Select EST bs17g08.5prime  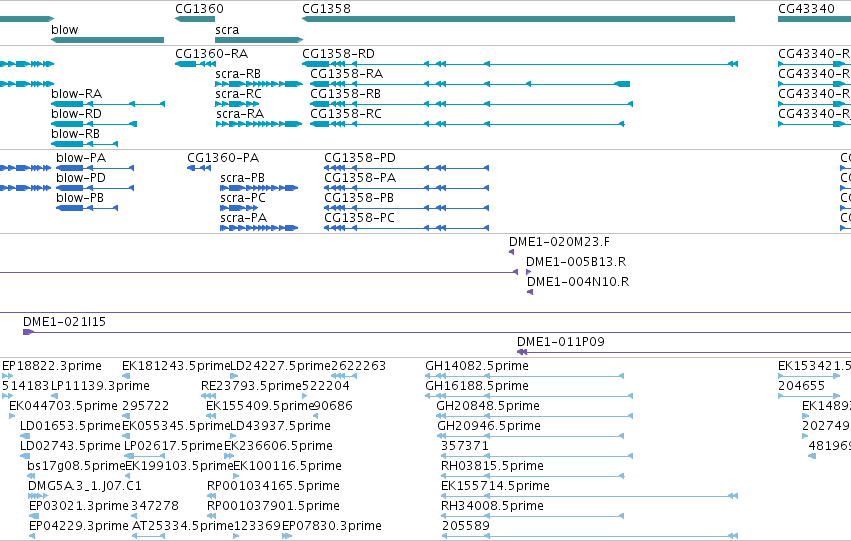[31, 476]
